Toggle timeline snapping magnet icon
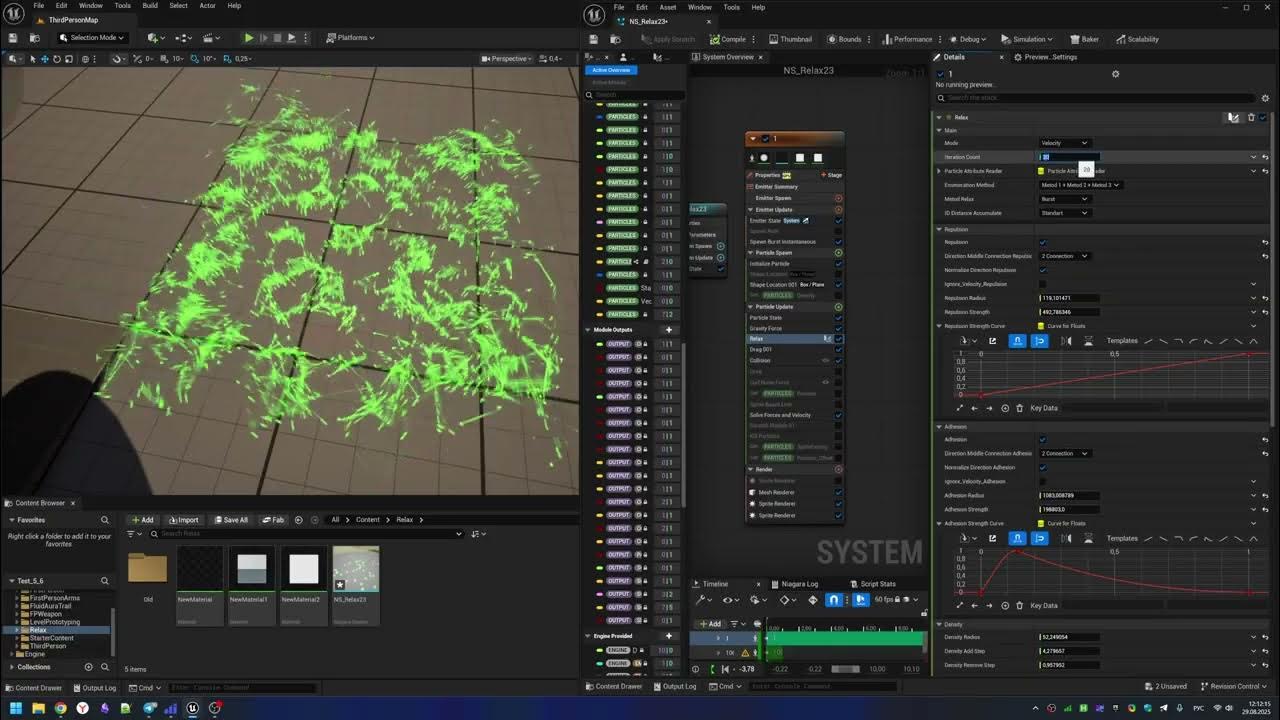This screenshot has height=720, width=1280. coord(833,600)
